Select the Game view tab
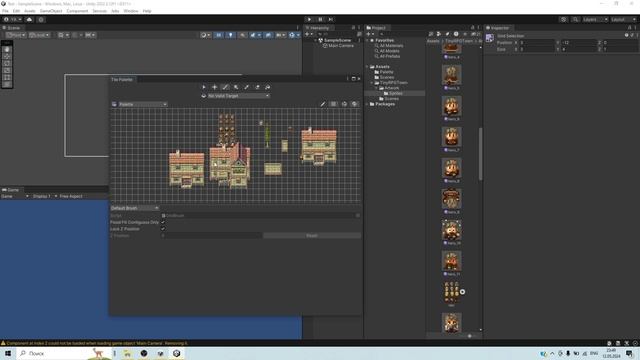 click(11, 190)
